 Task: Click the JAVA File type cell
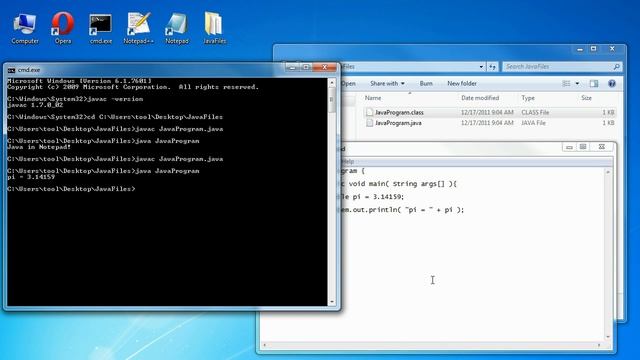(x=533, y=123)
